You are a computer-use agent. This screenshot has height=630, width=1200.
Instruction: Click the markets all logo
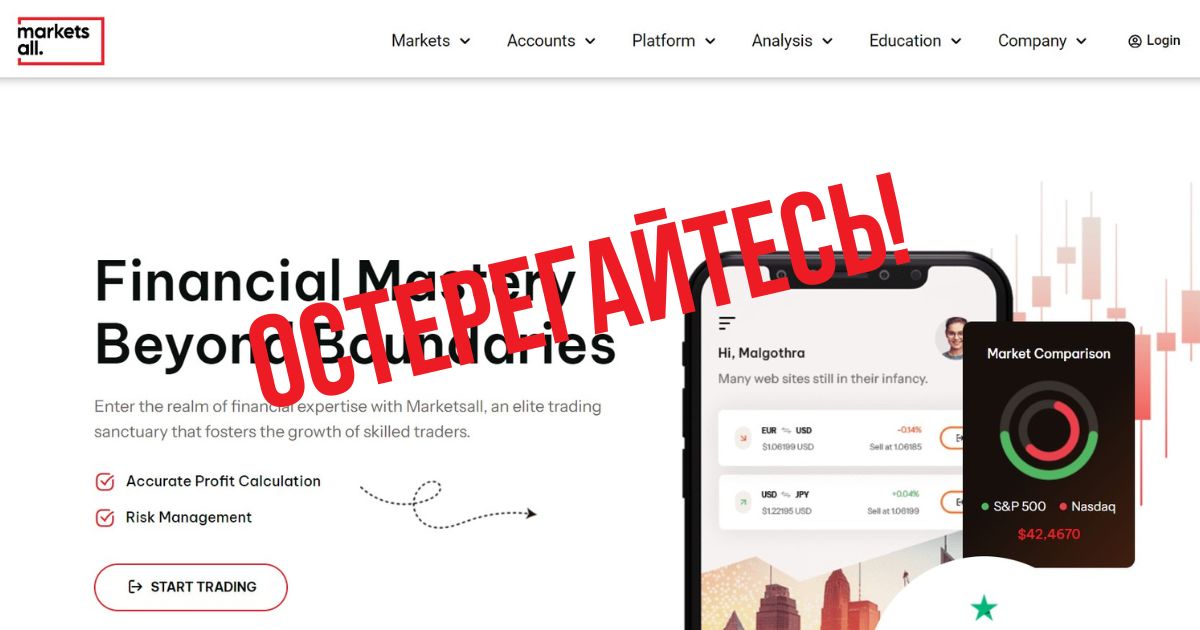pos(60,41)
